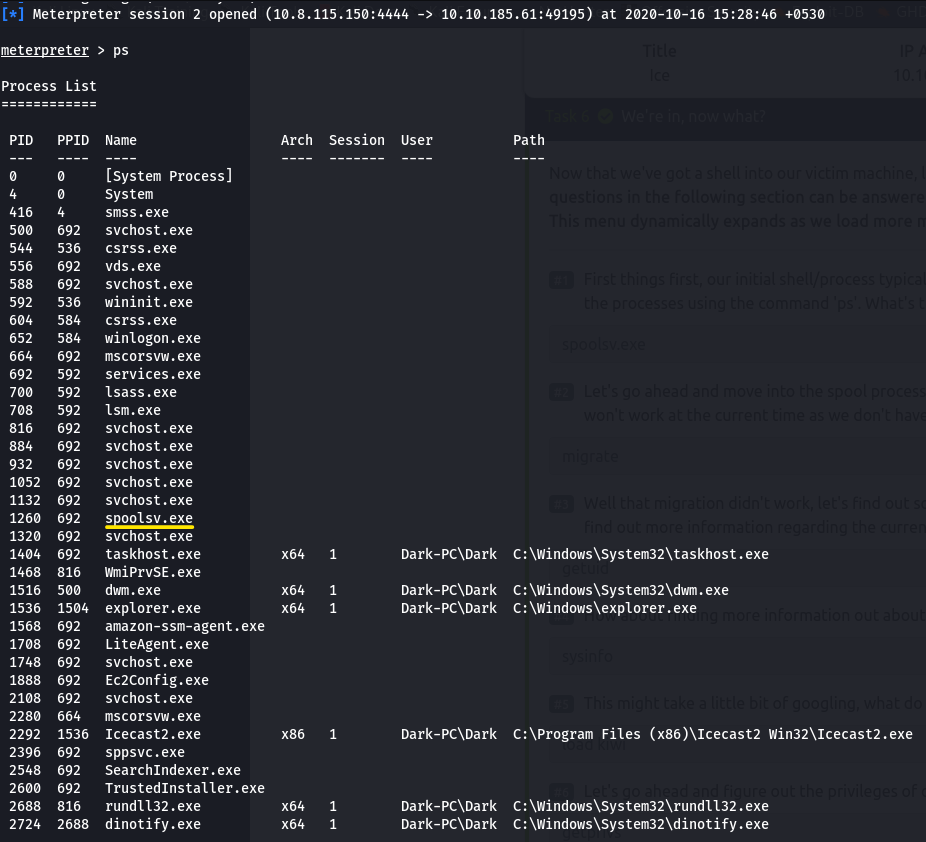Click the 'Process List' heading
The image size is (926, 842).
[48, 86]
